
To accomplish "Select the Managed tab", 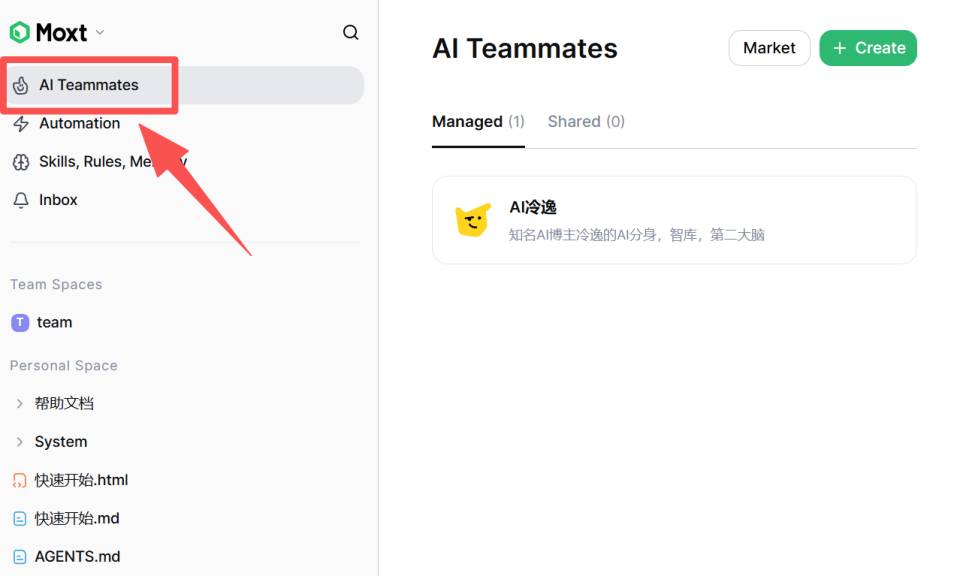I will click(478, 122).
